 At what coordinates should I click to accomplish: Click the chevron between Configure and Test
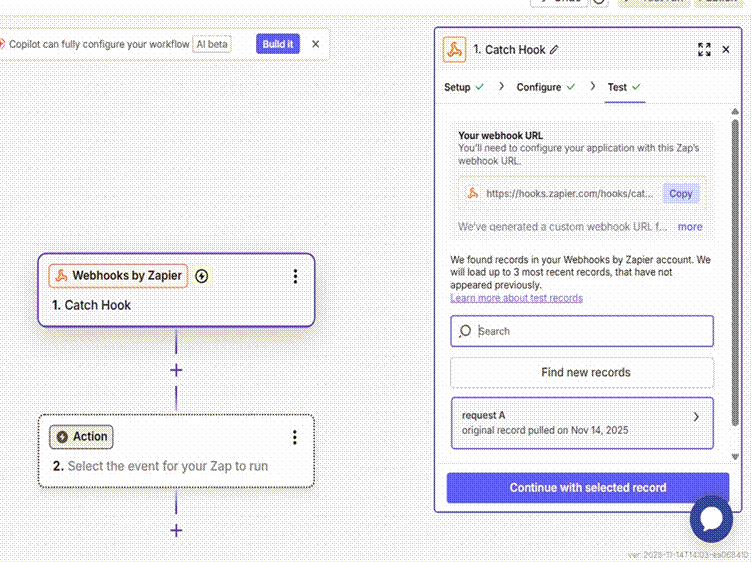pyautogui.click(x=592, y=86)
